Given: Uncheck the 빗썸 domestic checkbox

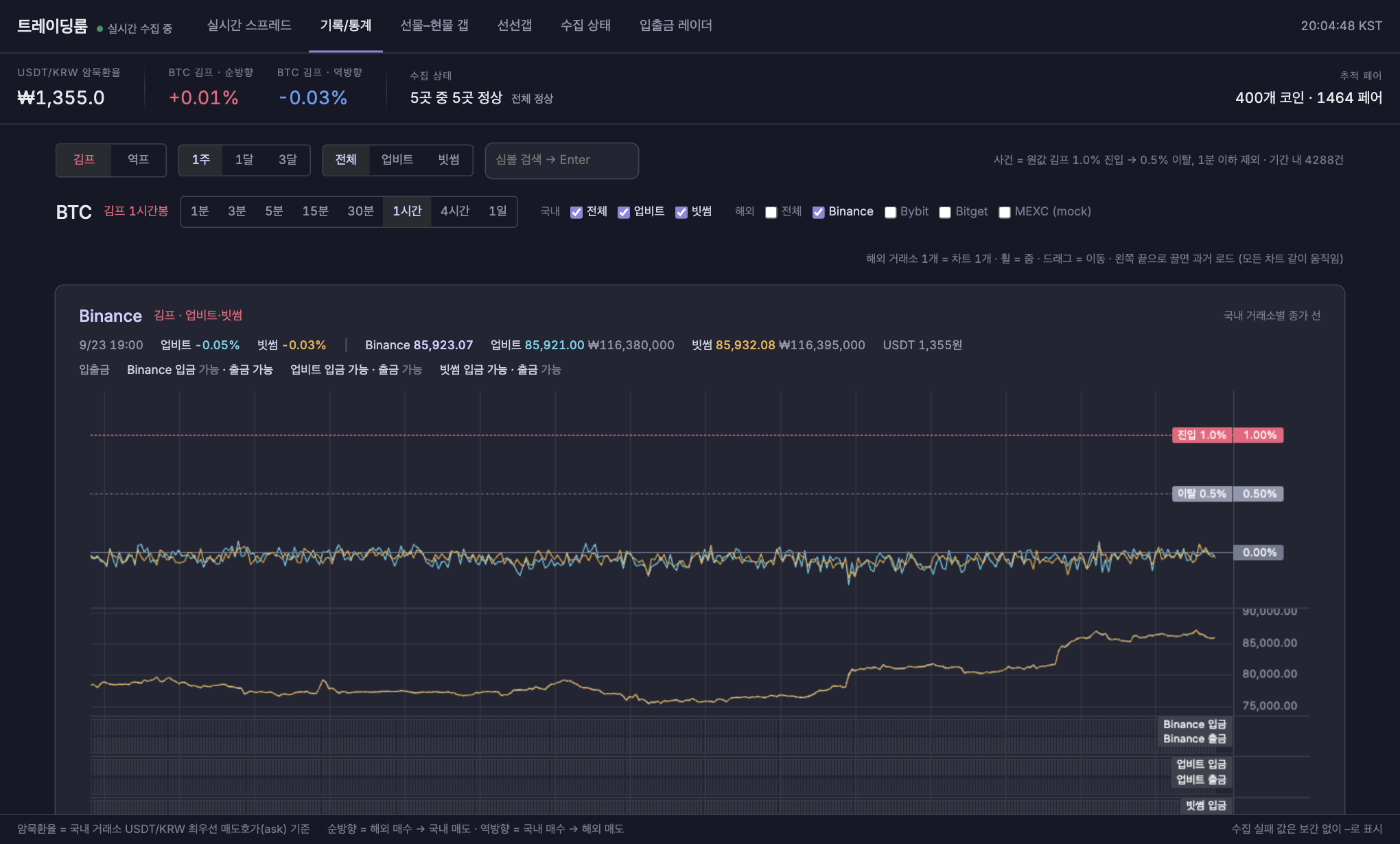Looking at the screenshot, I should tap(681, 212).
